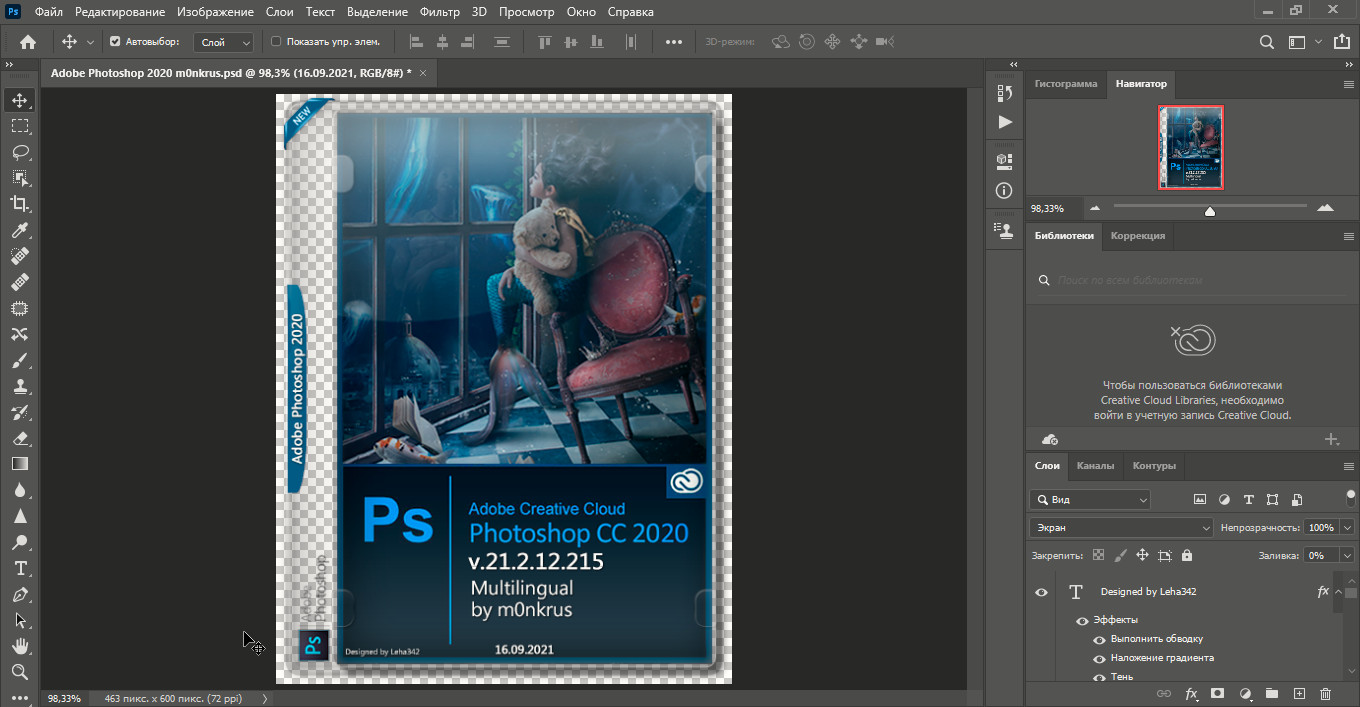Switch to the Каналы tab
Image resolution: width=1360 pixels, height=707 pixels.
coord(1095,466)
